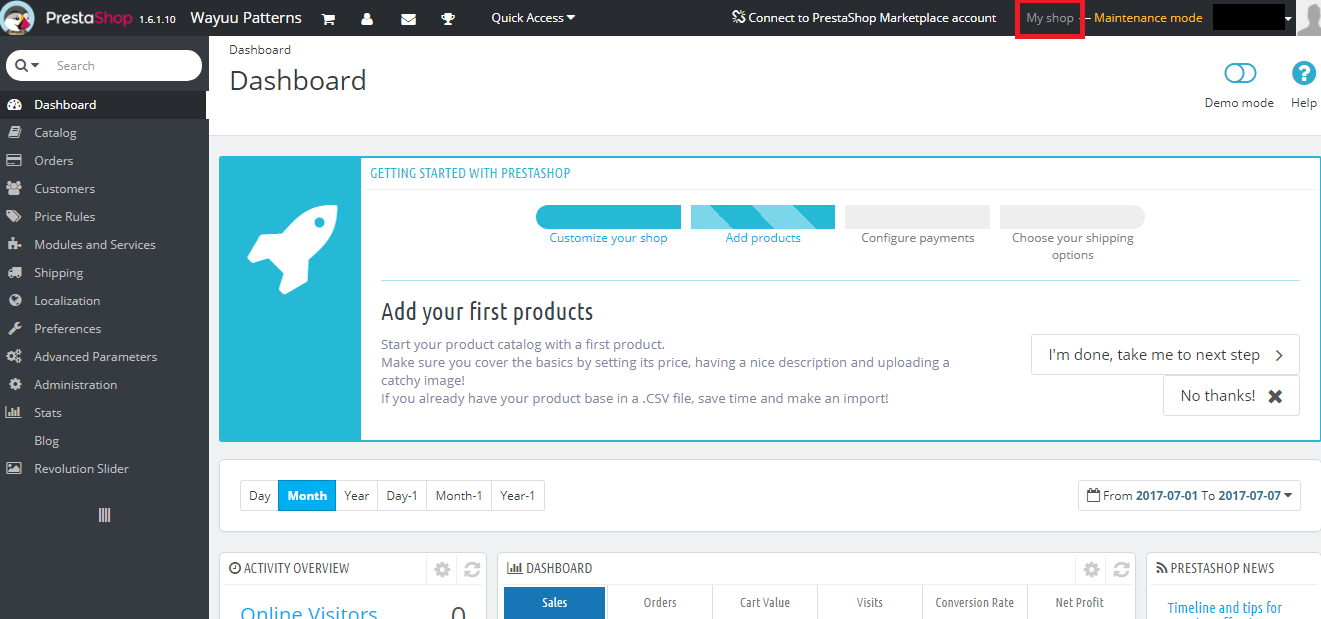Image resolution: width=1321 pixels, height=619 pixels.
Task: Select the Day date range button
Action: pos(260,496)
